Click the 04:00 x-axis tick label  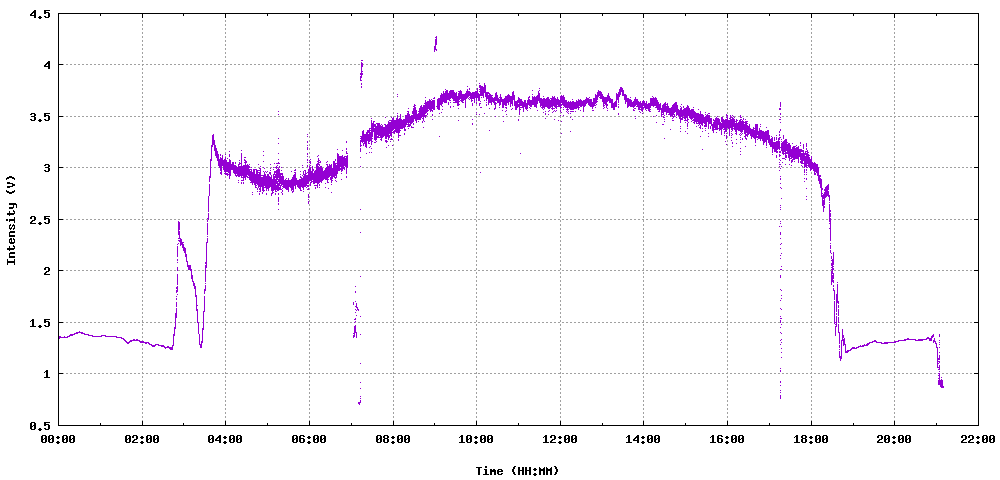[x=225, y=439]
